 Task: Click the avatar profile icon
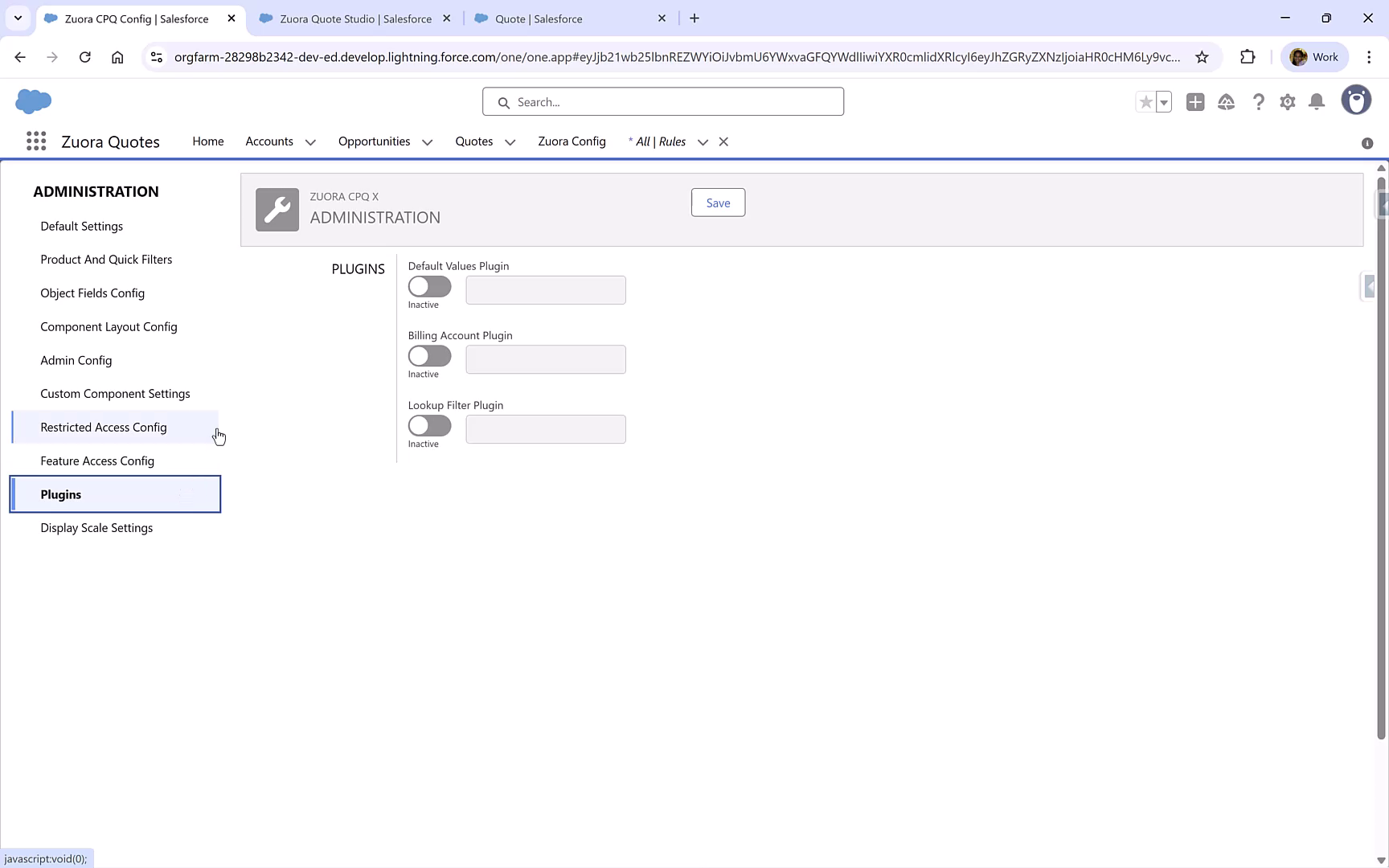point(1357,100)
